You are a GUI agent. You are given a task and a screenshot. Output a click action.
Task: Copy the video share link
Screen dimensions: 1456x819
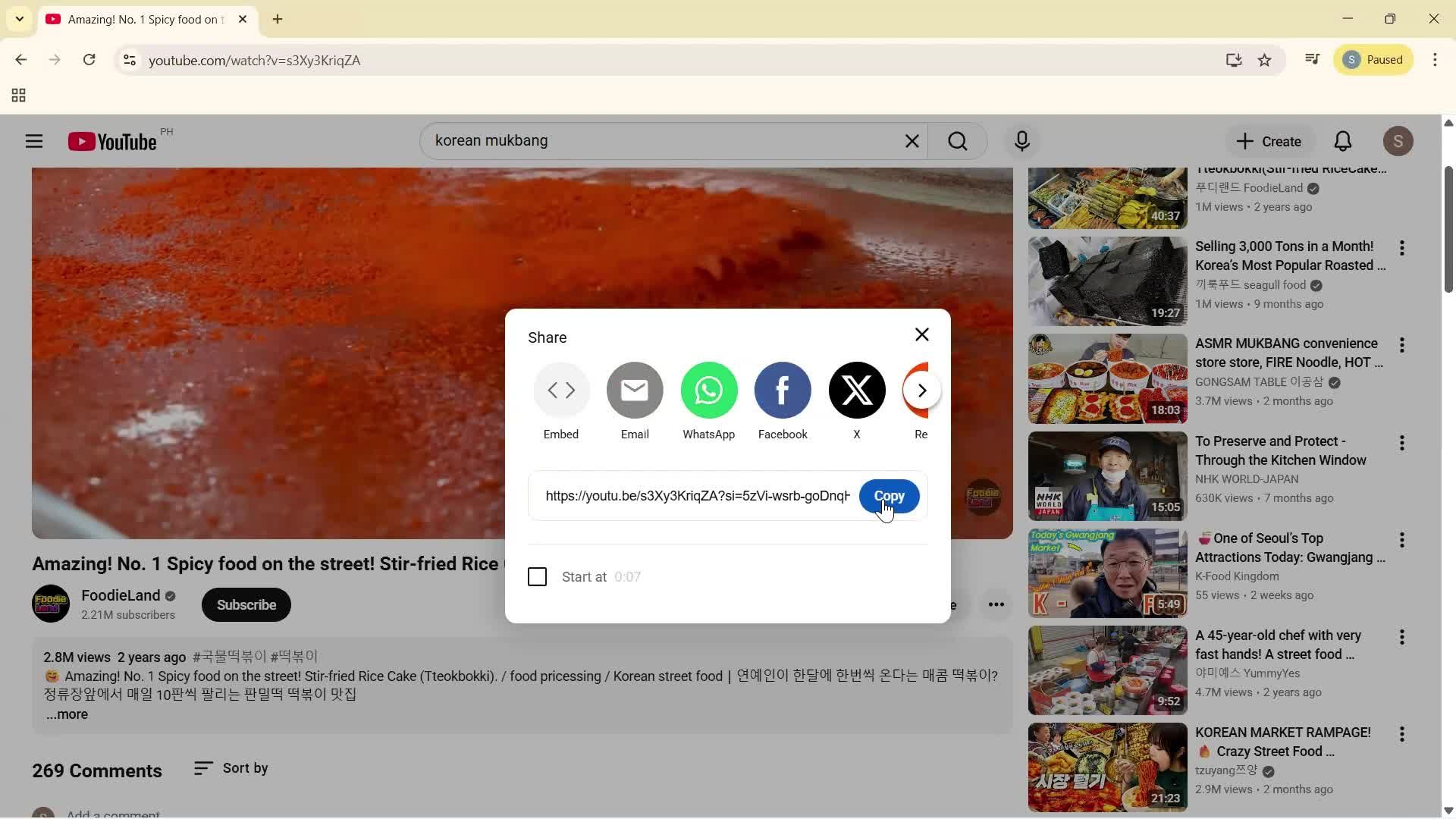888,496
